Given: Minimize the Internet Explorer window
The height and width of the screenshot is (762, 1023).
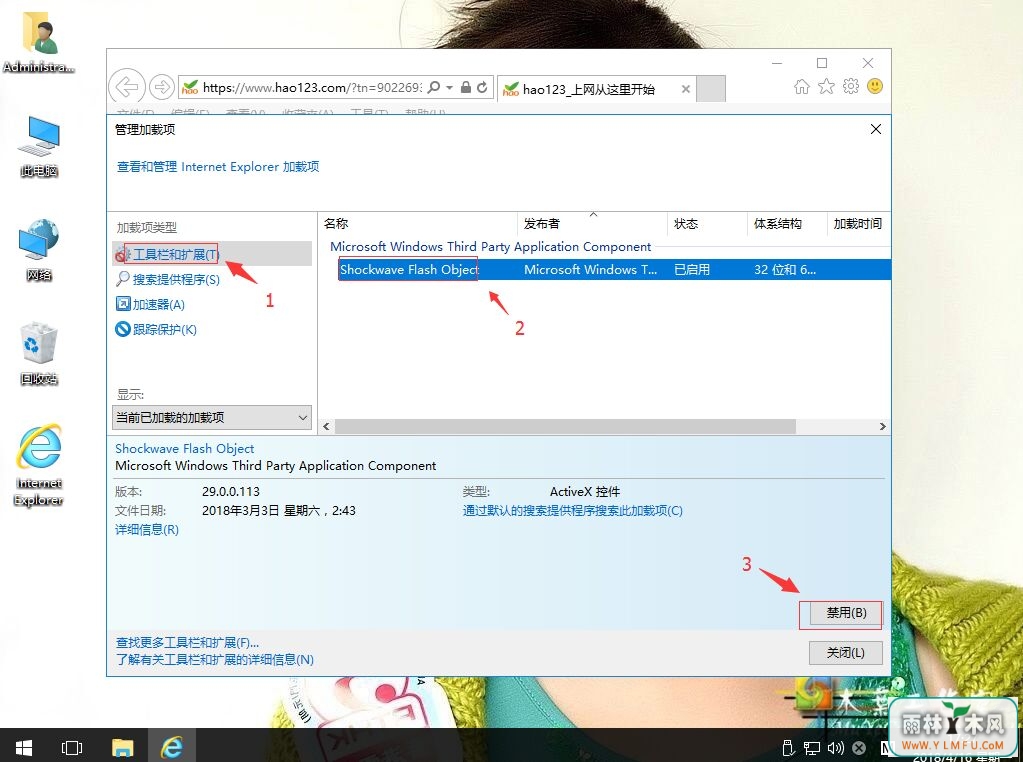Looking at the screenshot, I should [776, 63].
